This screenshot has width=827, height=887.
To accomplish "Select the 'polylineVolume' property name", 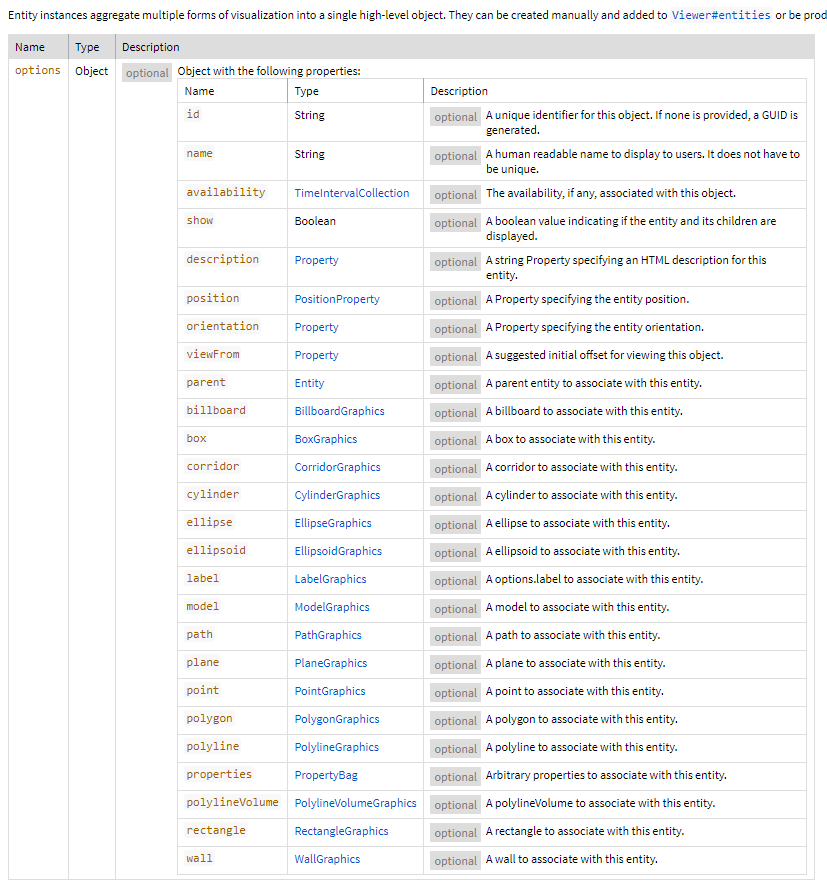I will click(x=232, y=802).
